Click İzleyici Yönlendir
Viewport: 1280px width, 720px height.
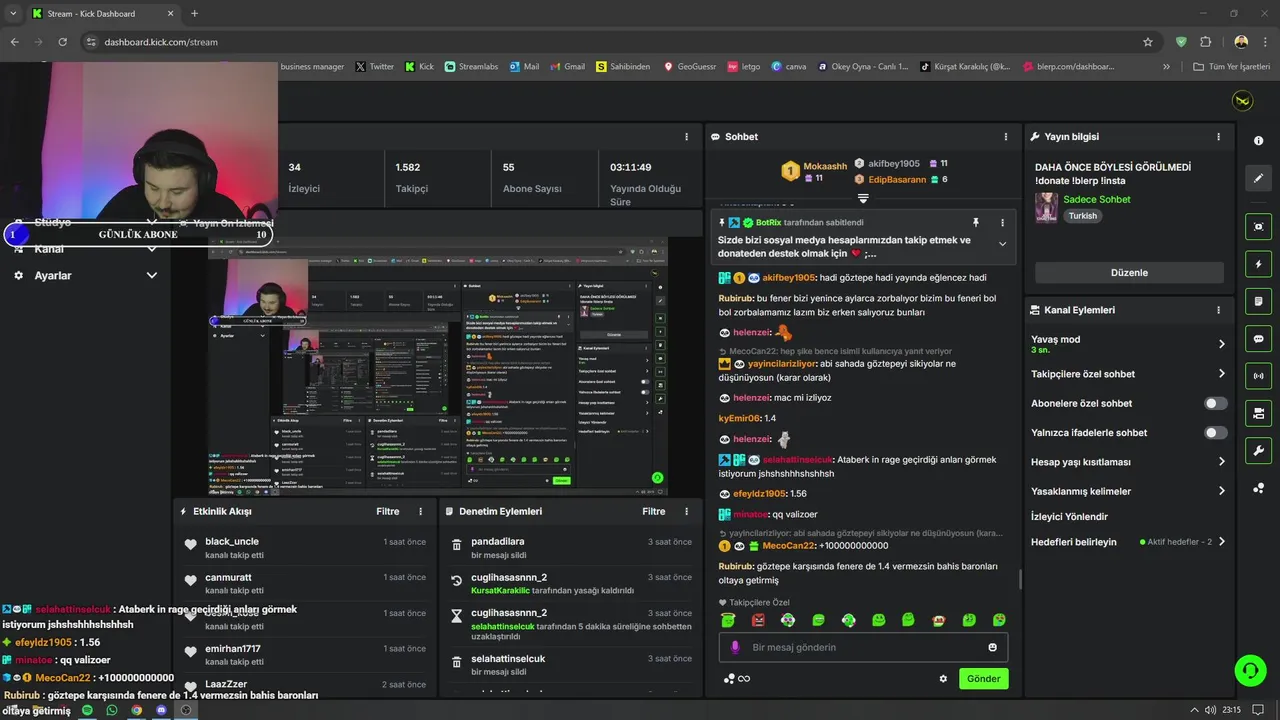pyautogui.click(x=1069, y=517)
